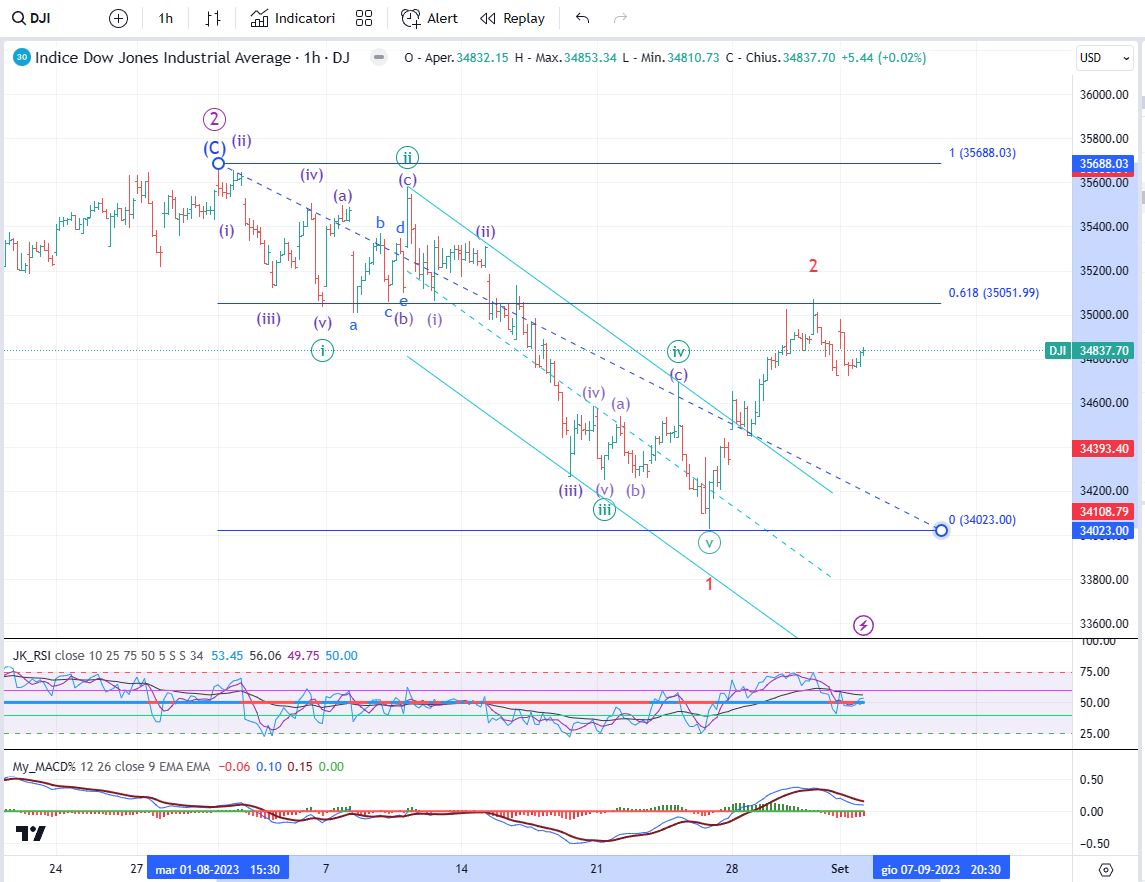1145x882 pixels.
Task: Open the bar style chart type icon
Action: tap(212, 18)
